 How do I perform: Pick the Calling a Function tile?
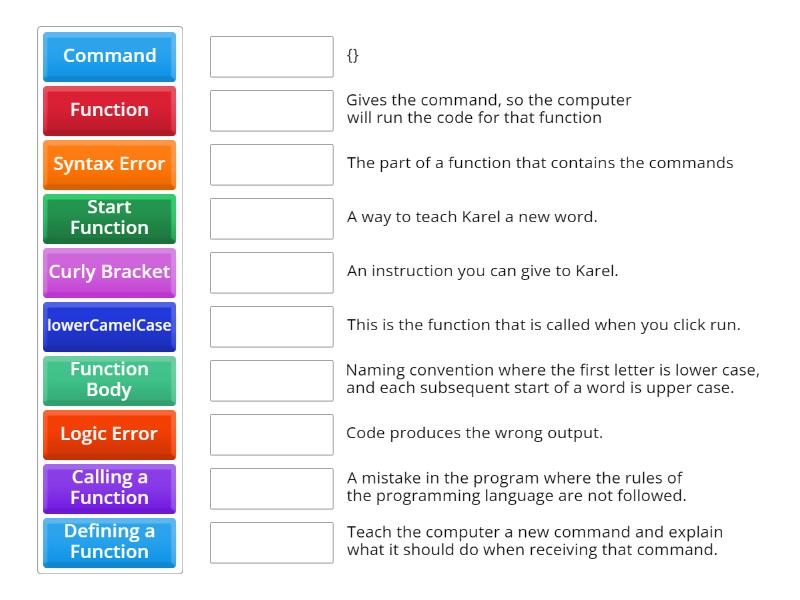(109, 488)
